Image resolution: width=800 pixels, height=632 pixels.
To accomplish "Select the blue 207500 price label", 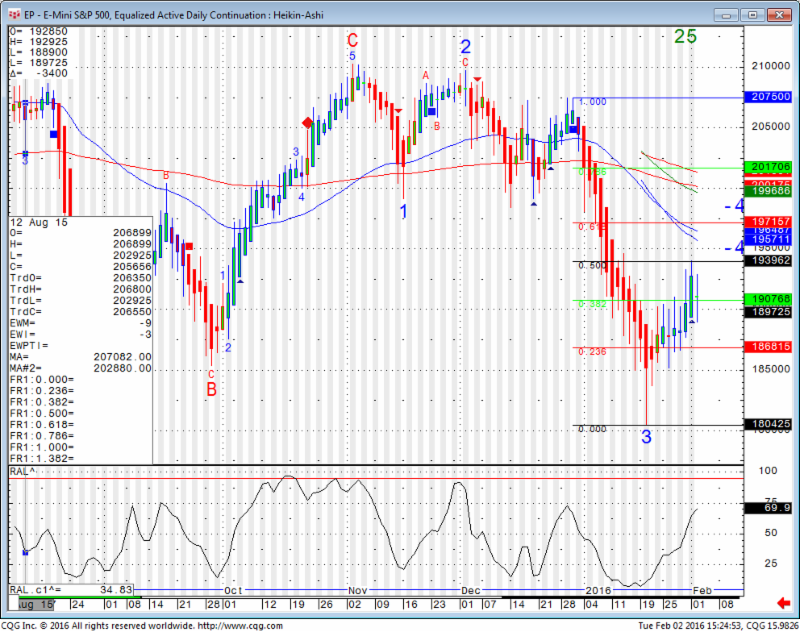I will (x=768, y=96).
